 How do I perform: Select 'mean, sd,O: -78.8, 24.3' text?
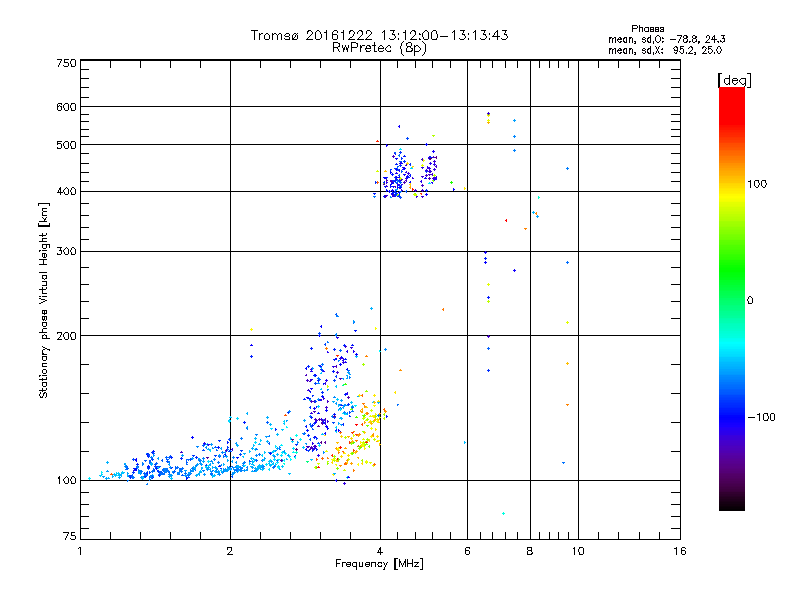coord(666,39)
